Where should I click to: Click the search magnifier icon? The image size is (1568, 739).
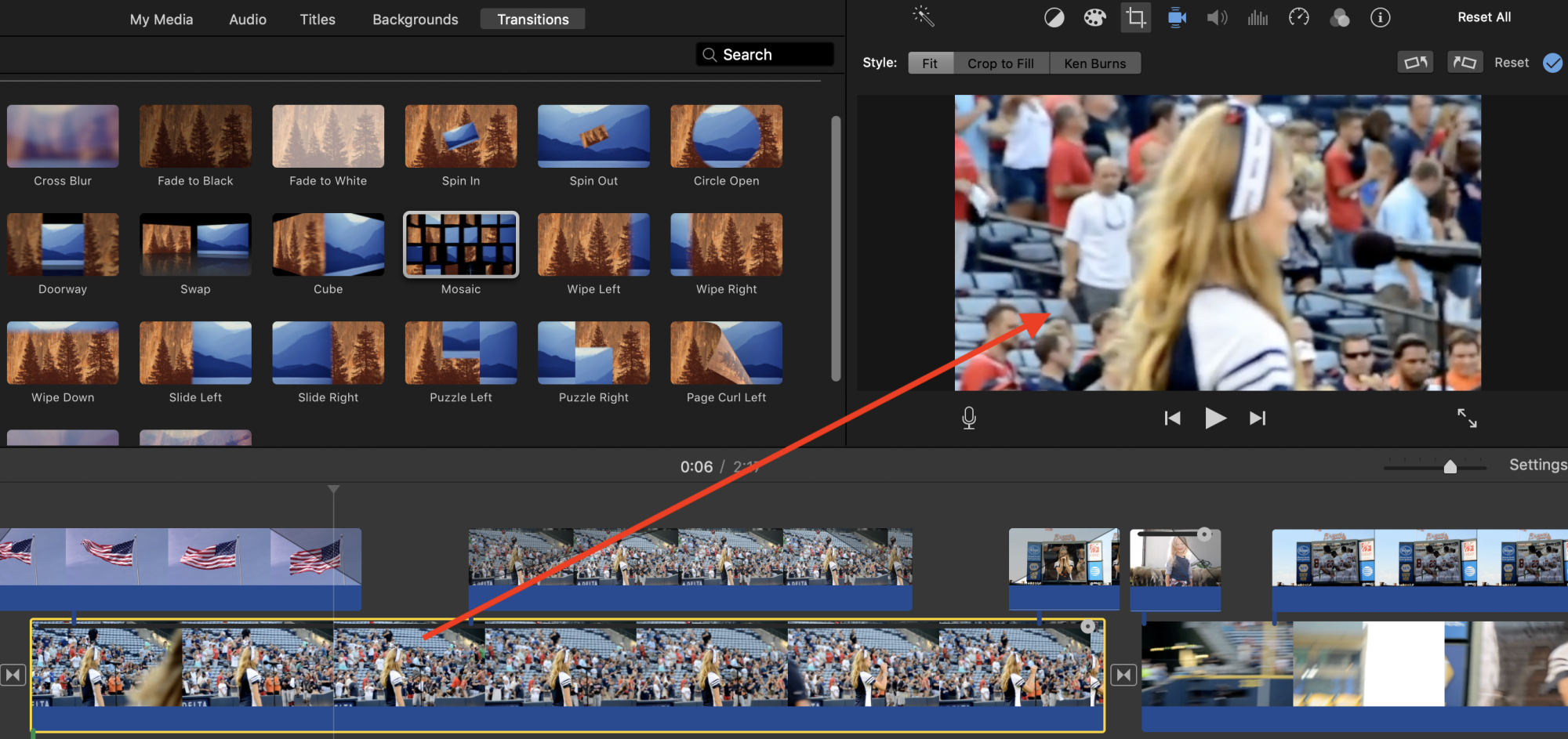click(710, 55)
